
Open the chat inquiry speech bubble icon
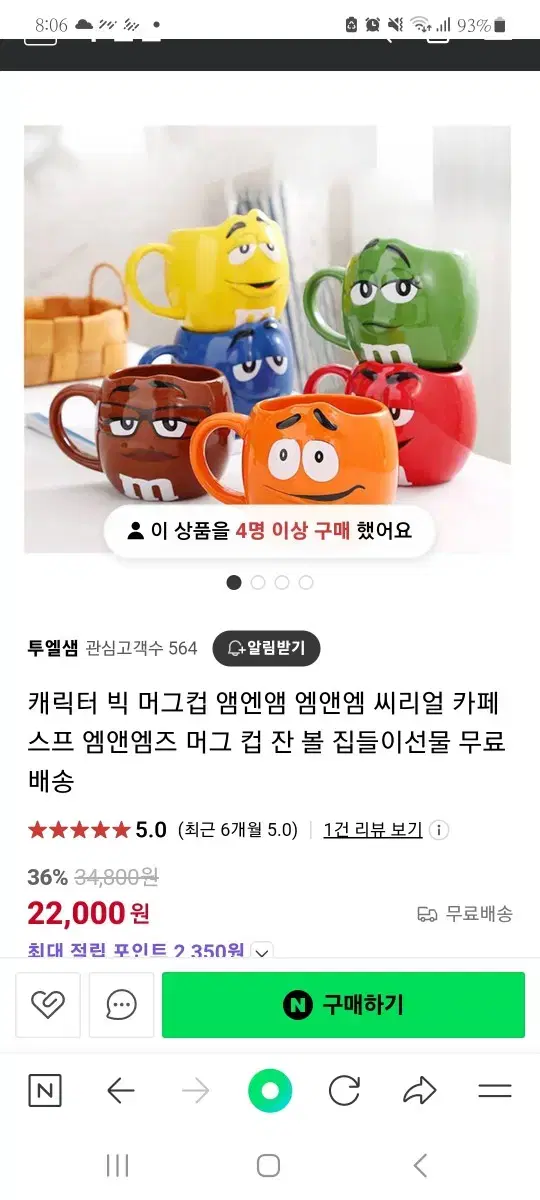121,1005
